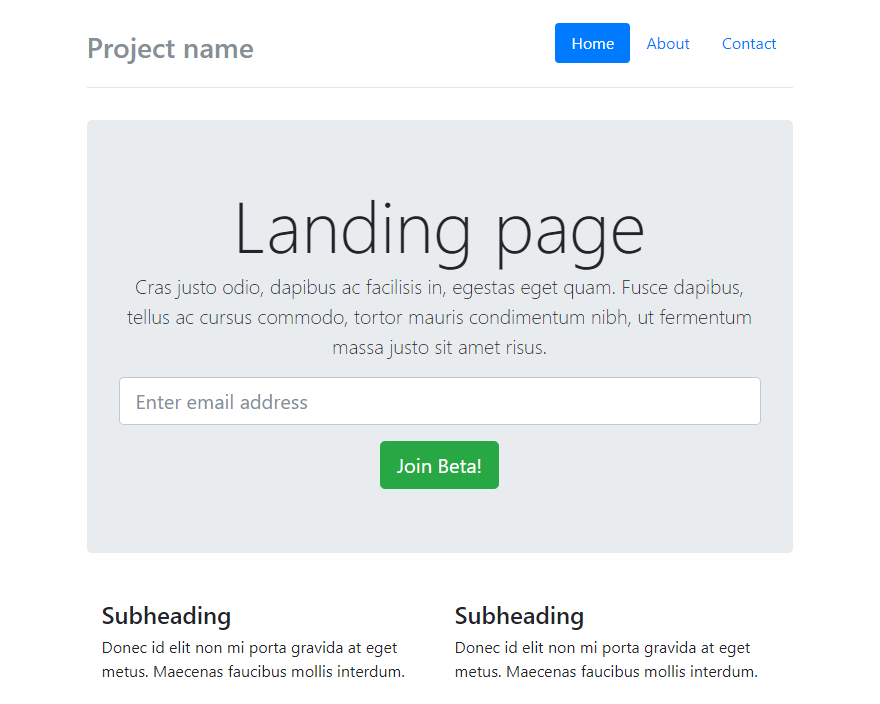Click the right column Donec id elit paragraph
880x704 pixels.
(606, 660)
